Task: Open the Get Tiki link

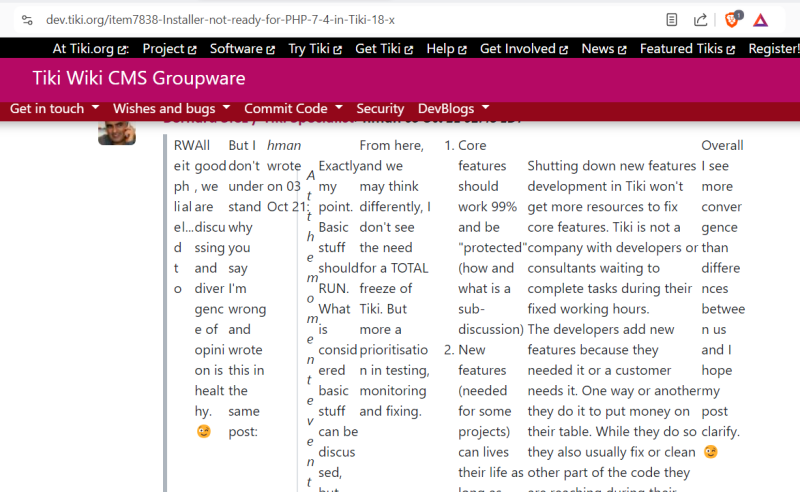Action: coord(384,48)
